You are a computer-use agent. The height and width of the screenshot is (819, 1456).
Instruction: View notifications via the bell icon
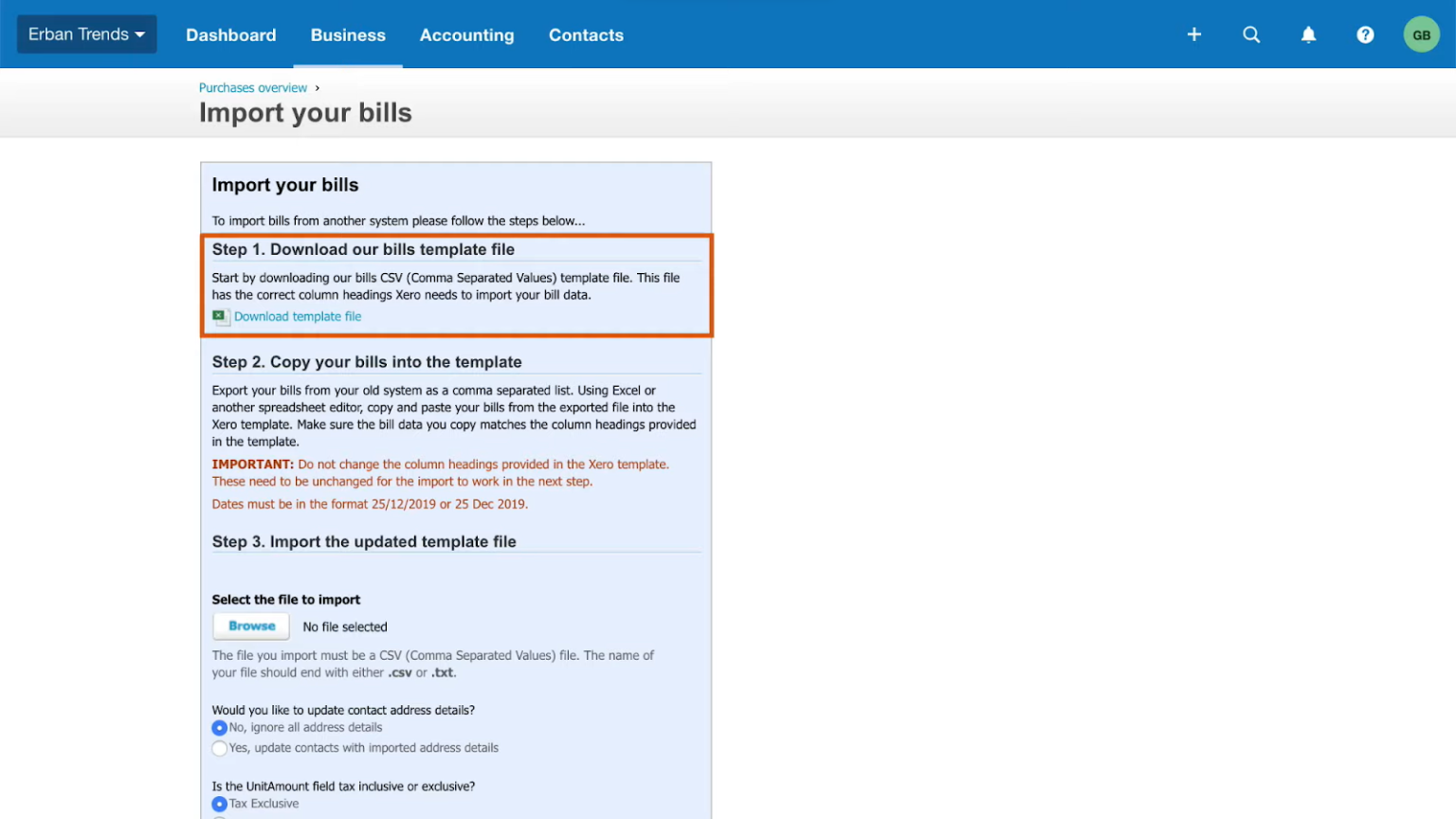click(x=1308, y=34)
